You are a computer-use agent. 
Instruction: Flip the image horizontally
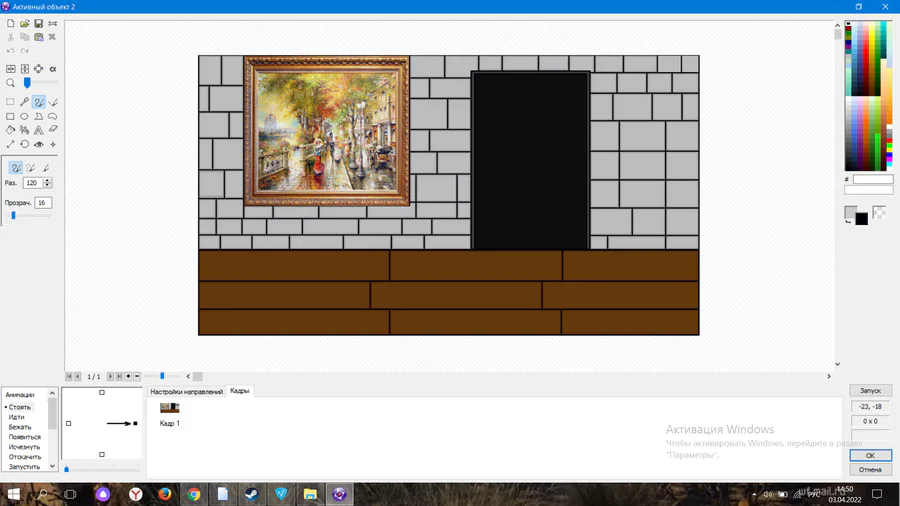pyautogui.click(x=10, y=69)
